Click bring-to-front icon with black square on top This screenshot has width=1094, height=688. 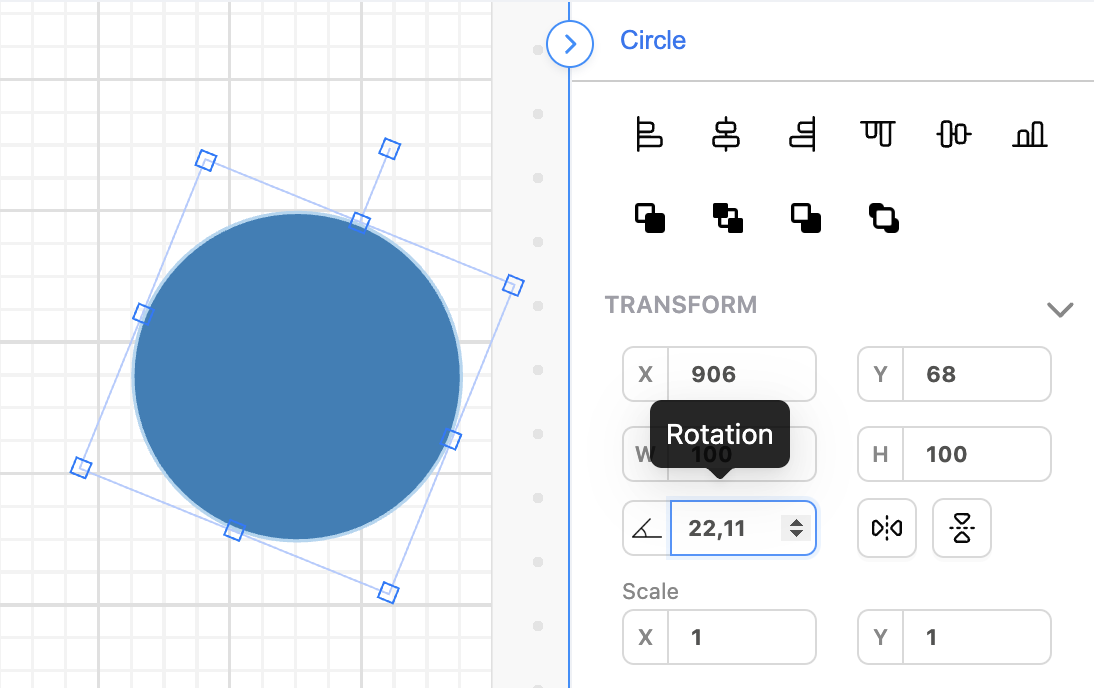click(x=650, y=217)
